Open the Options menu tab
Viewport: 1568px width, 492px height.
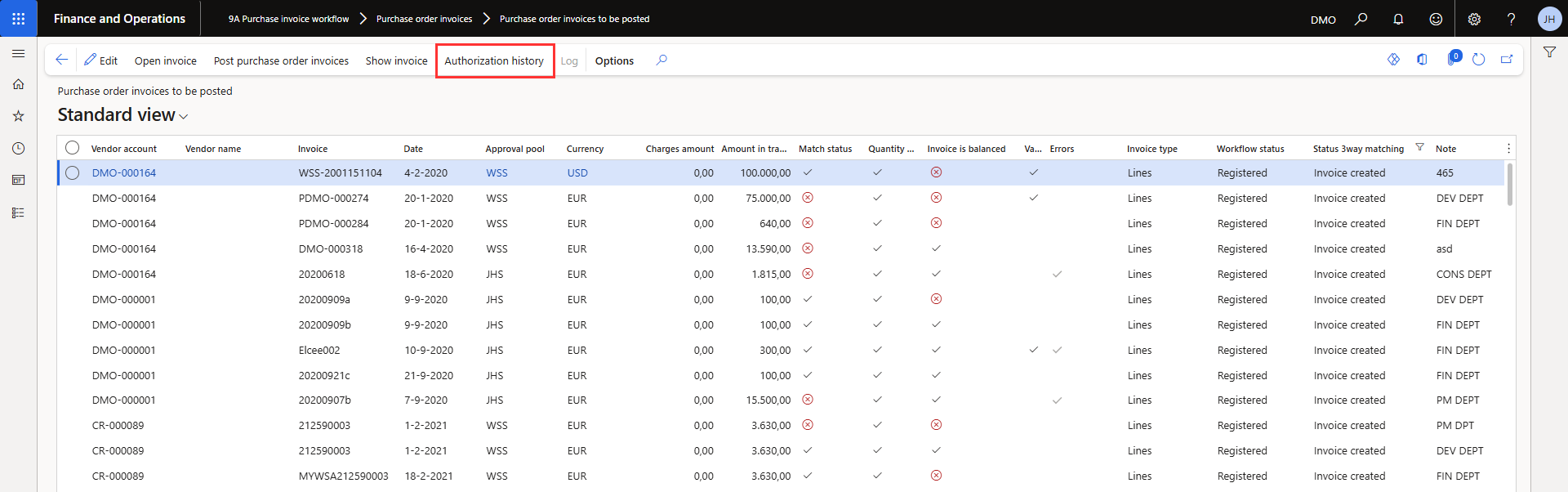point(614,60)
